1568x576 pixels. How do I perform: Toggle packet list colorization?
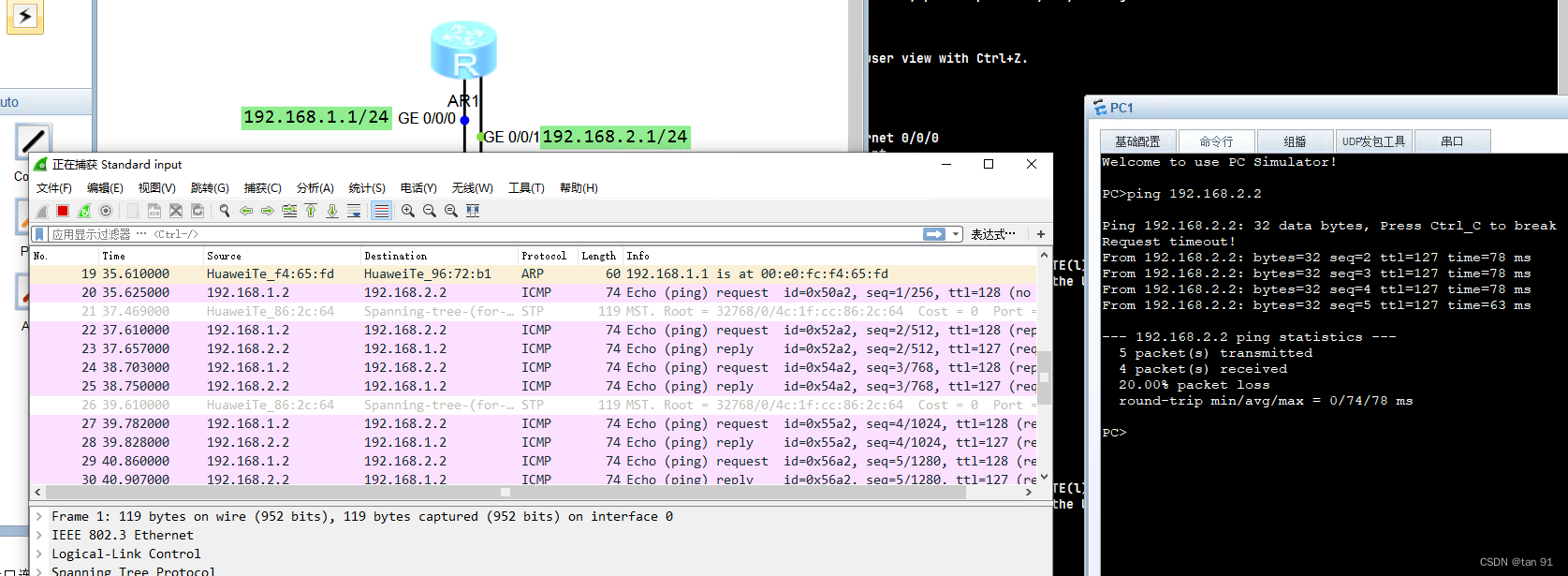click(381, 211)
